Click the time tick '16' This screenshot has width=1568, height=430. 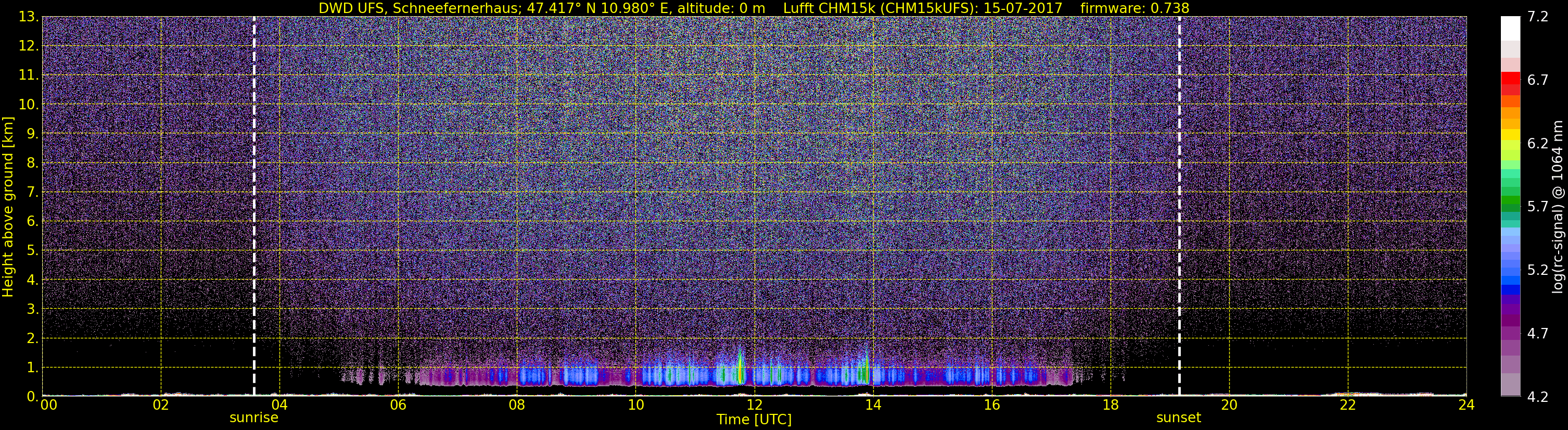991,405
